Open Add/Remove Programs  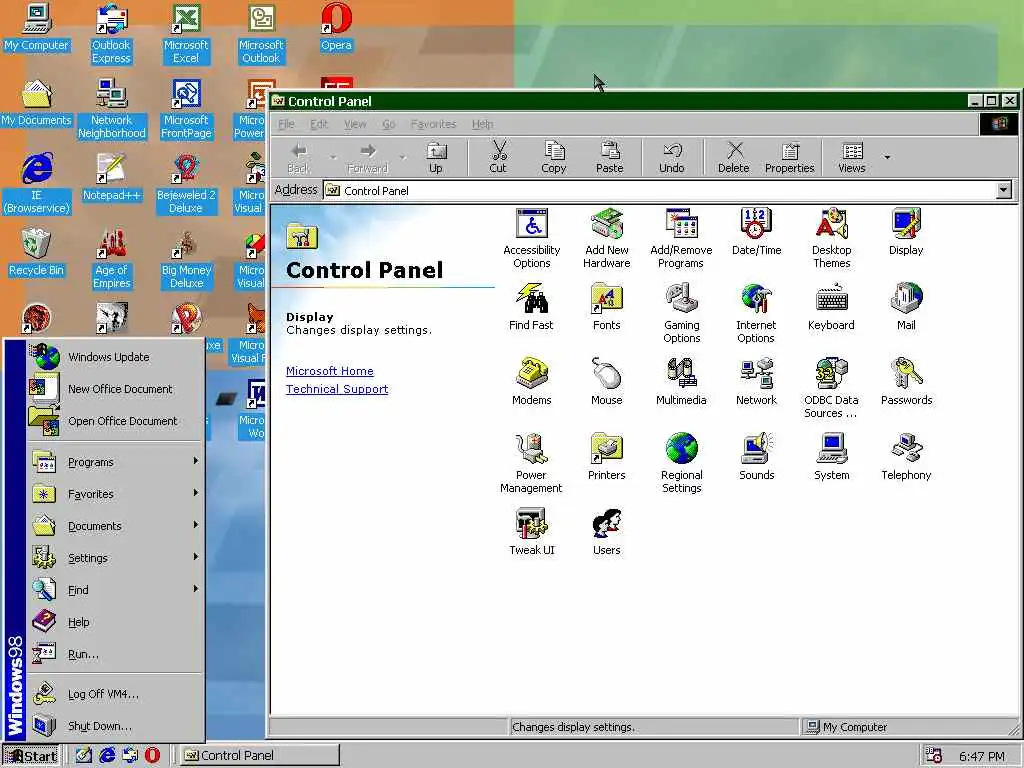(681, 238)
